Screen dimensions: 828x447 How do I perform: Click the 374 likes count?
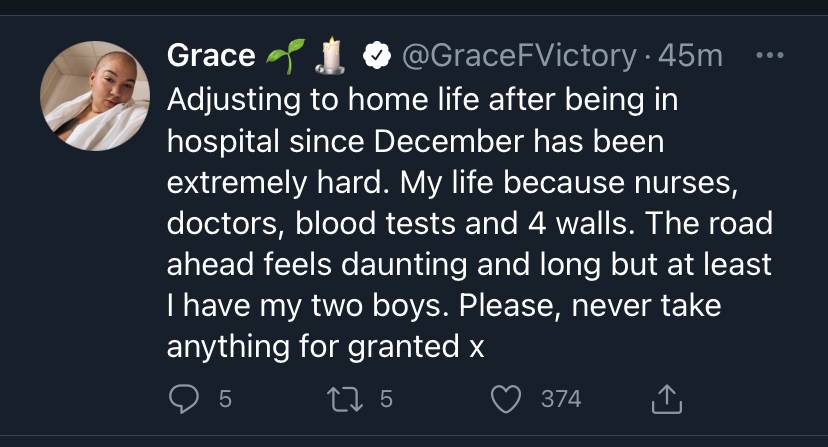point(561,399)
